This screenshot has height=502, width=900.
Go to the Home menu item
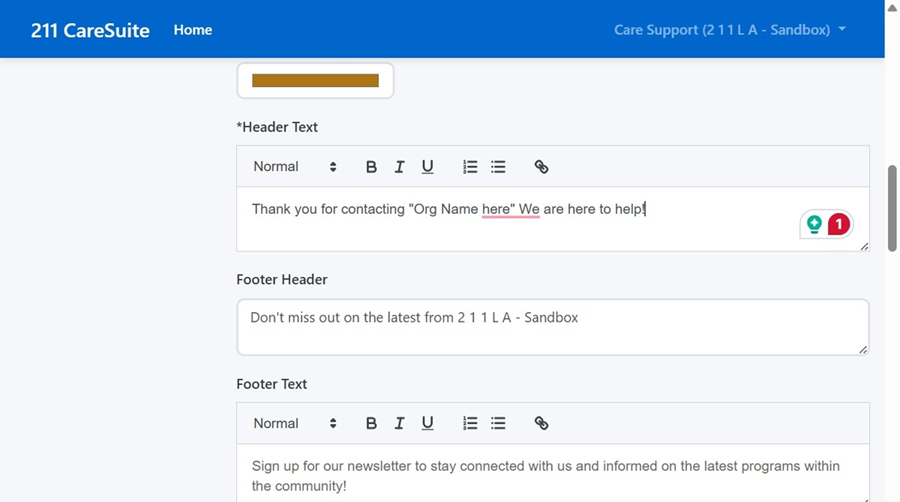coord(193,30)
